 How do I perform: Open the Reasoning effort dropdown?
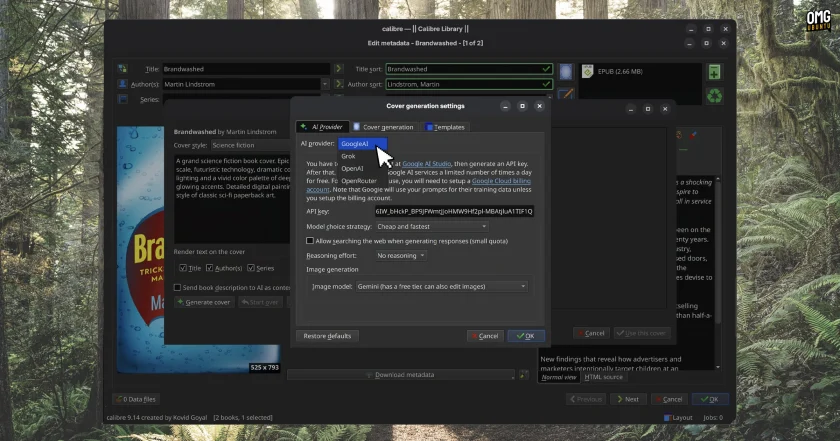[x=401, y=256]
